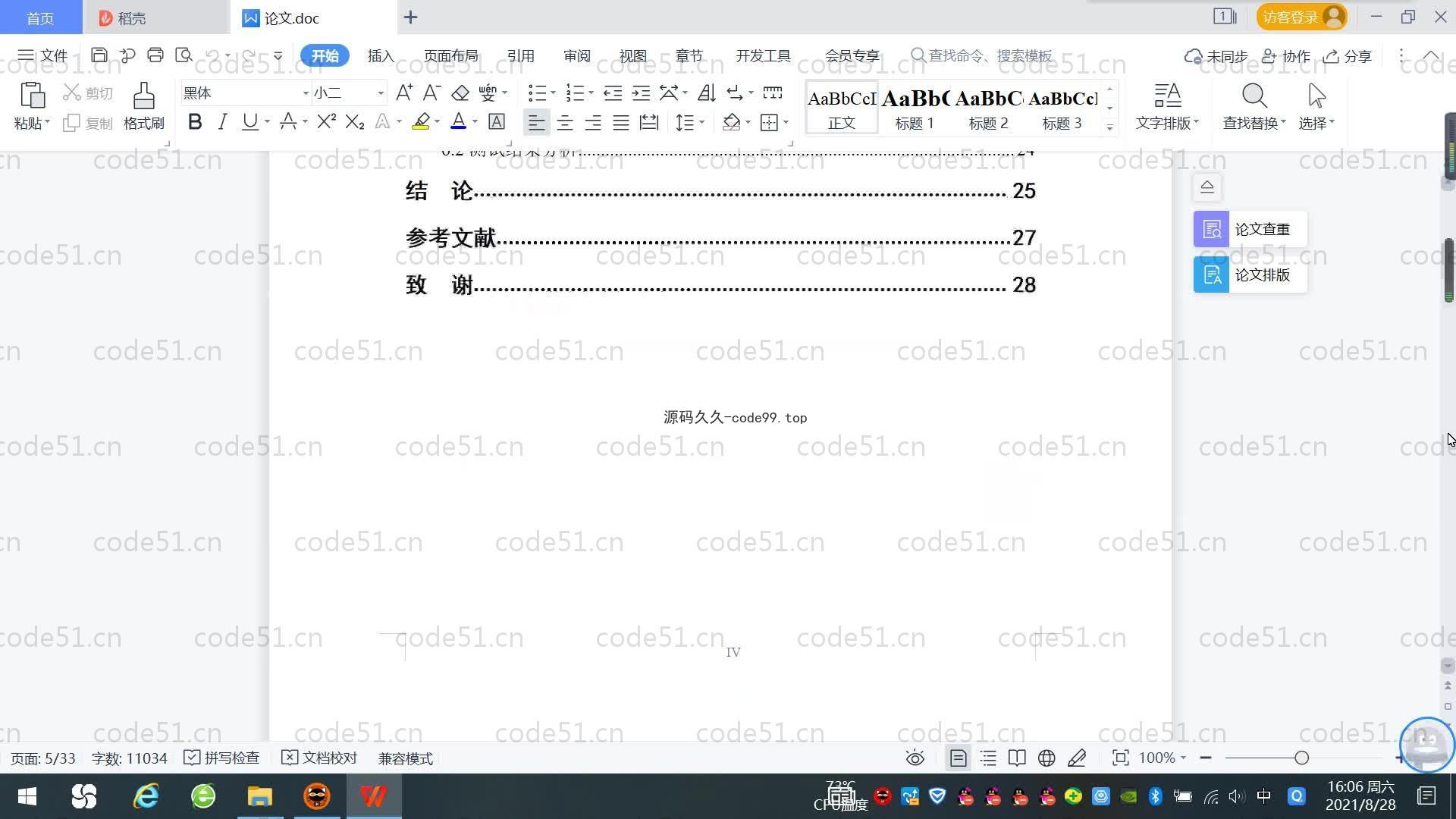Open the 稻壳 tab

tap(155, 17)
